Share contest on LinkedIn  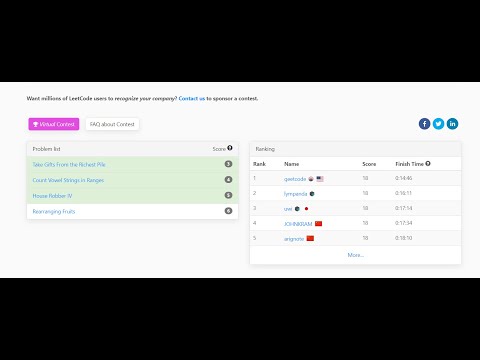pyautogui.click(x=452, y=124)
